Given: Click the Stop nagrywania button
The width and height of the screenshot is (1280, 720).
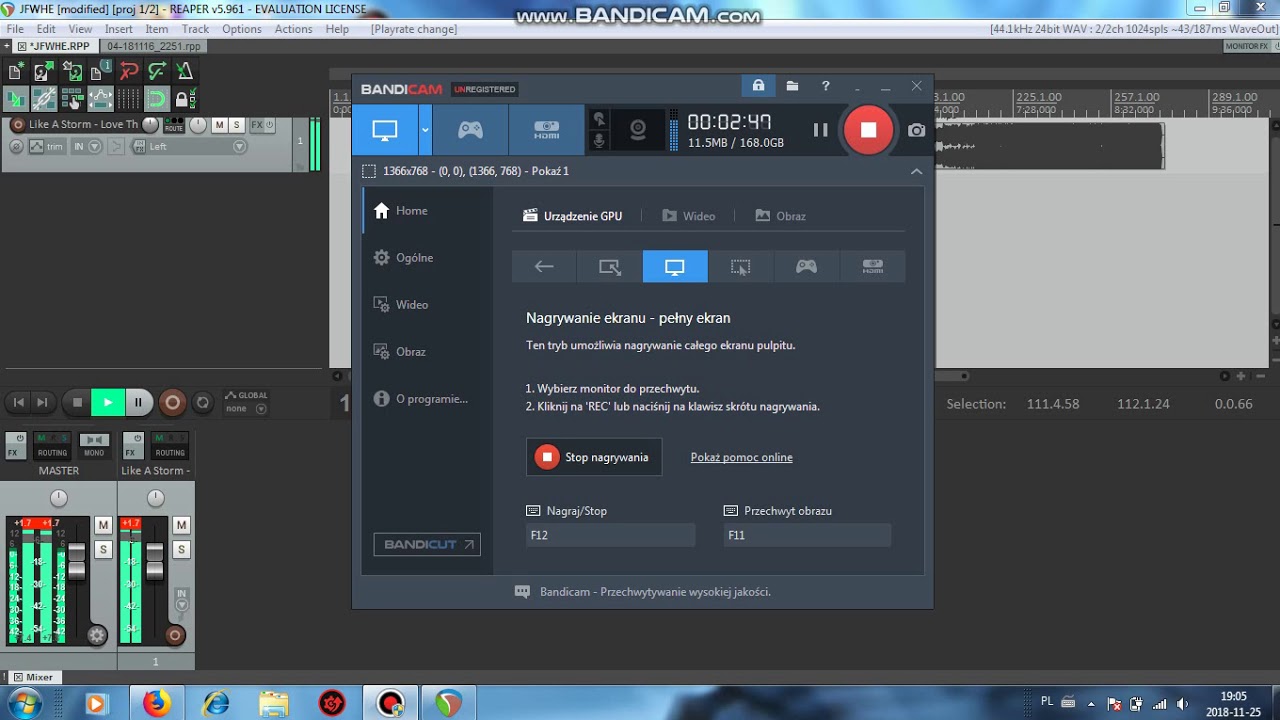Looking at the screenshot, I should [x=594, y=457].
